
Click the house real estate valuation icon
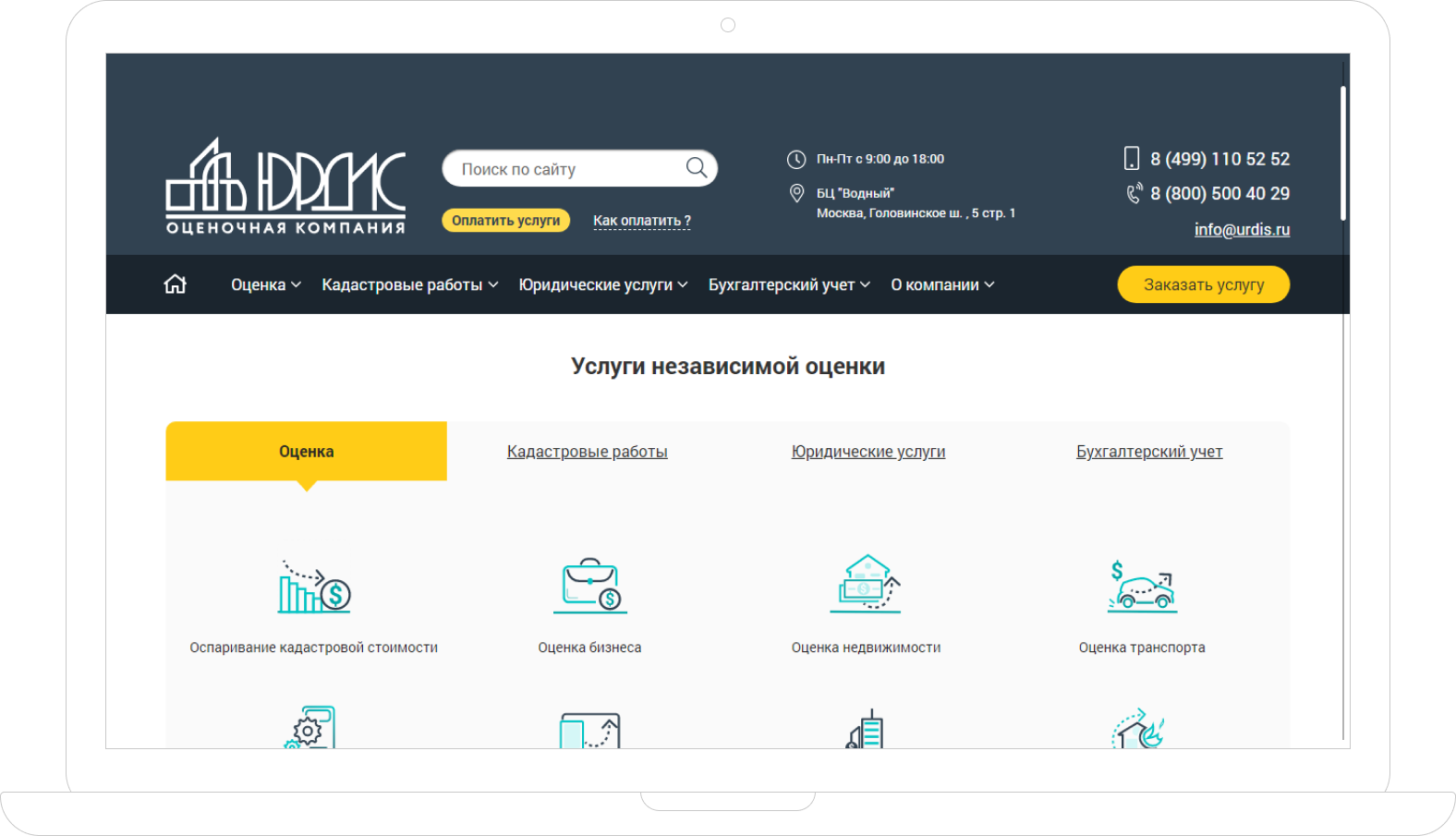coord(866,585)
